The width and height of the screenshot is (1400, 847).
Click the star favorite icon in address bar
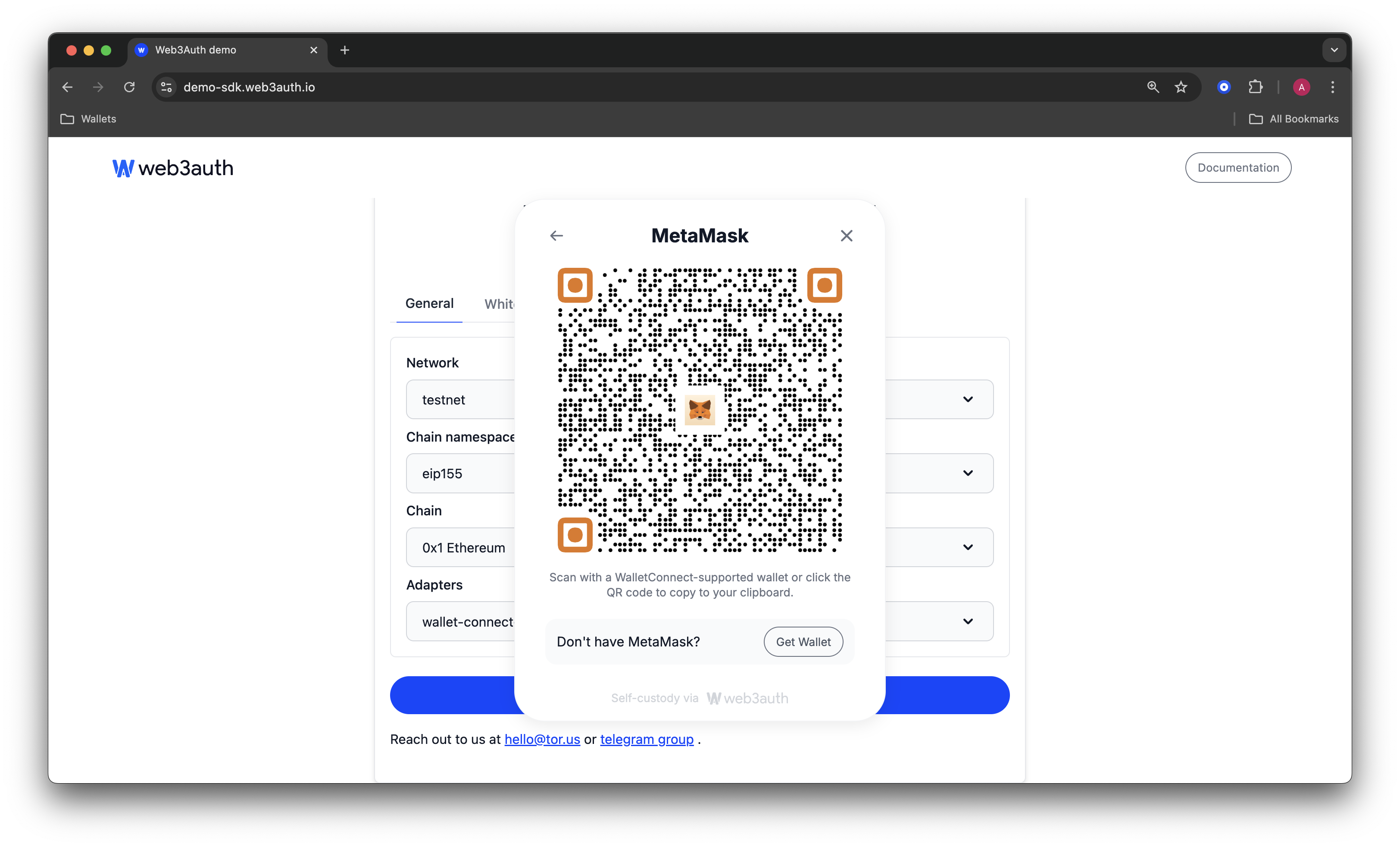click(1180, 87)
